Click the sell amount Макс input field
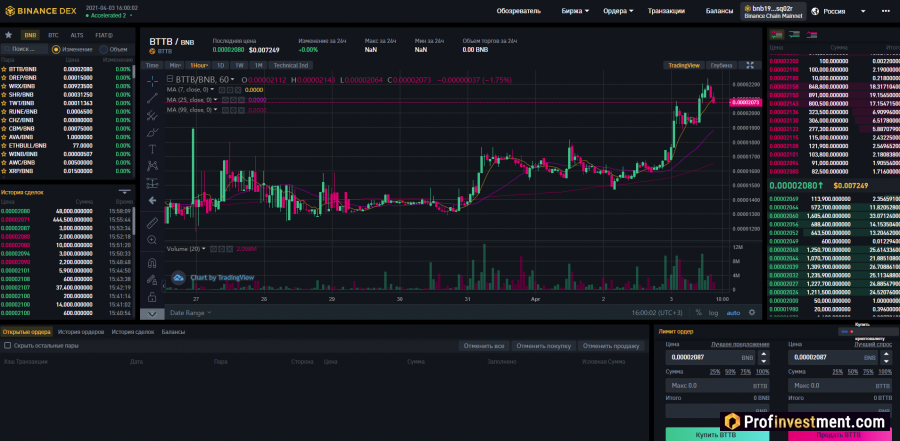The height and width of the screenshot is (441, 900). click(838, 385)
